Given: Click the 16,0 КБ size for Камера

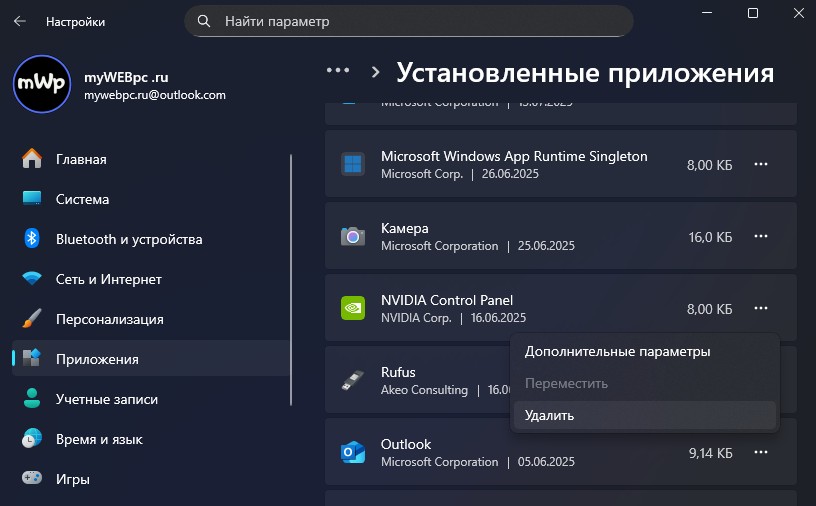Looking at the screenshot, I should click(710, 237).
